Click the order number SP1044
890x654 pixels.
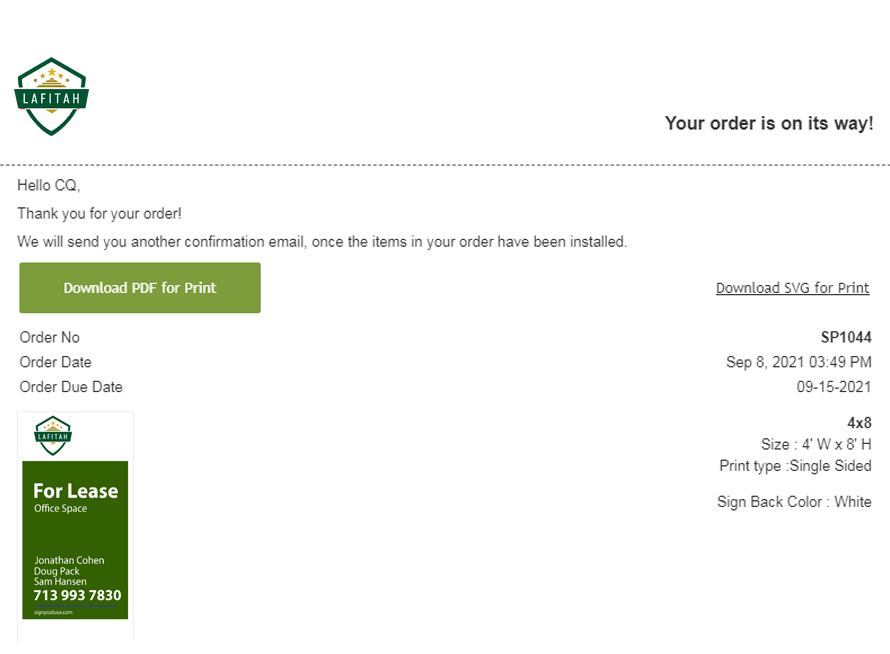click(x=845, y=338)
